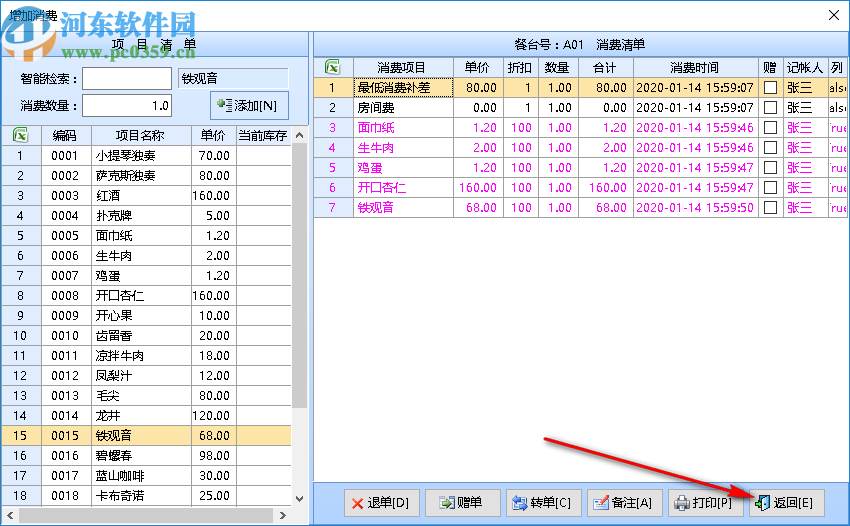The image size is (850, 526).
Task: Click item list scroll up arrow
Action: coord(299,135)
